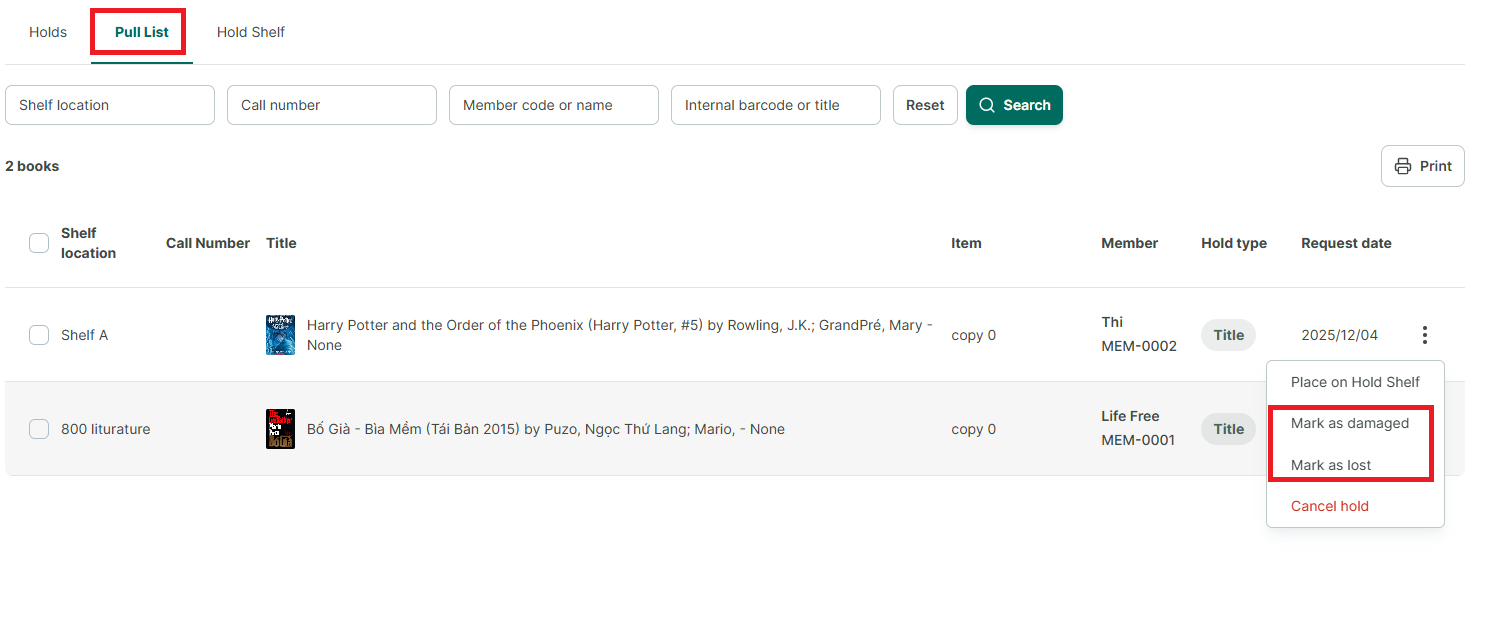This screenshot has width=1502, height=642.
Task: Print the pull list
Action: [1423, 166]
